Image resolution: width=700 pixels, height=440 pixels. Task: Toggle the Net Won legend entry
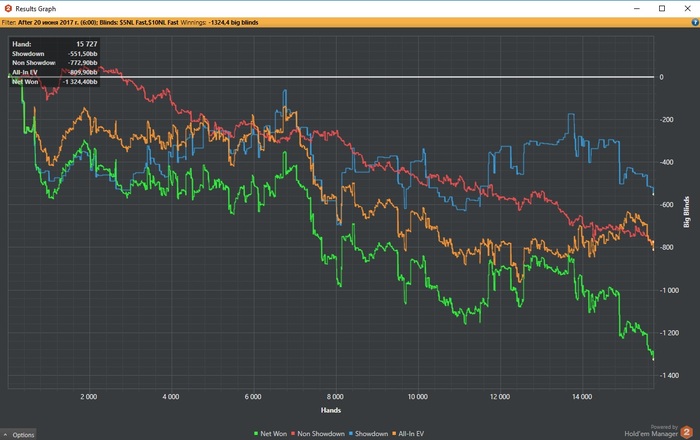[271, 434]
